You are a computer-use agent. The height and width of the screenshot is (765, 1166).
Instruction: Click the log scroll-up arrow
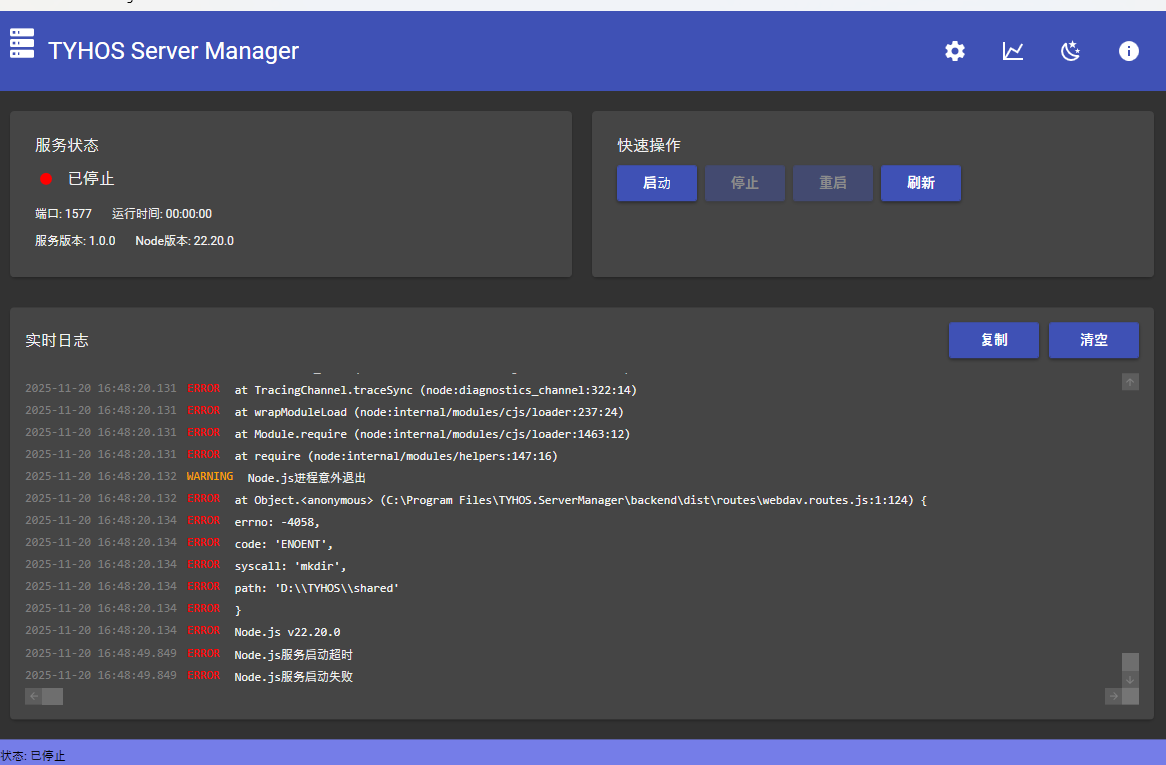pyautogui.click(x=1130, y=382)
